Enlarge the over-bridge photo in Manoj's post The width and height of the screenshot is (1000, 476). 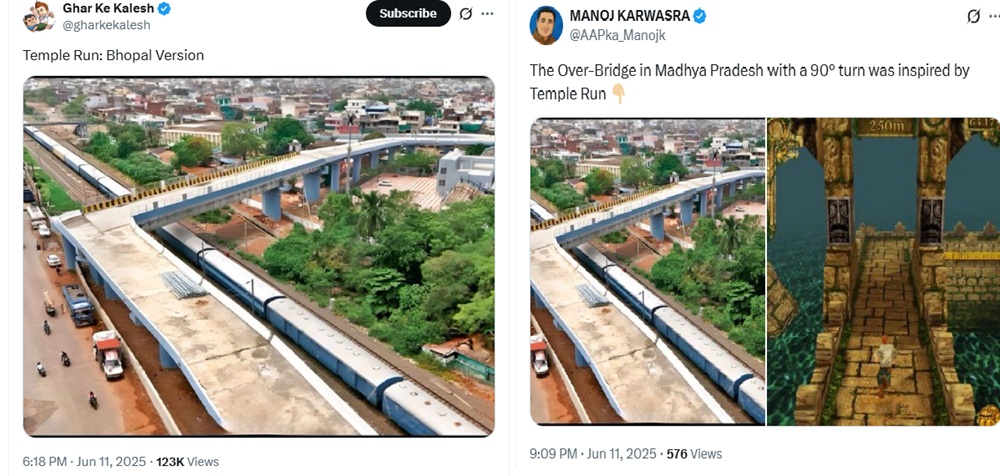point(646,270)
